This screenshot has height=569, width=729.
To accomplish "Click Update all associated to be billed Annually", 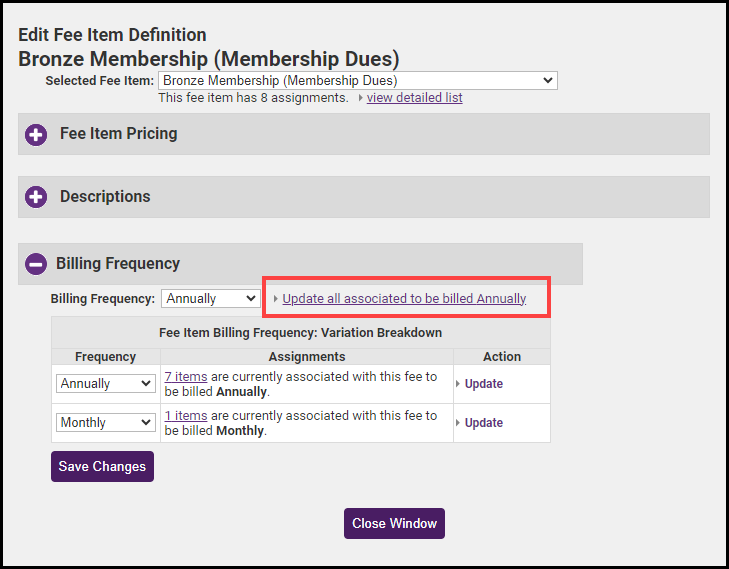I will coord(404,298).
